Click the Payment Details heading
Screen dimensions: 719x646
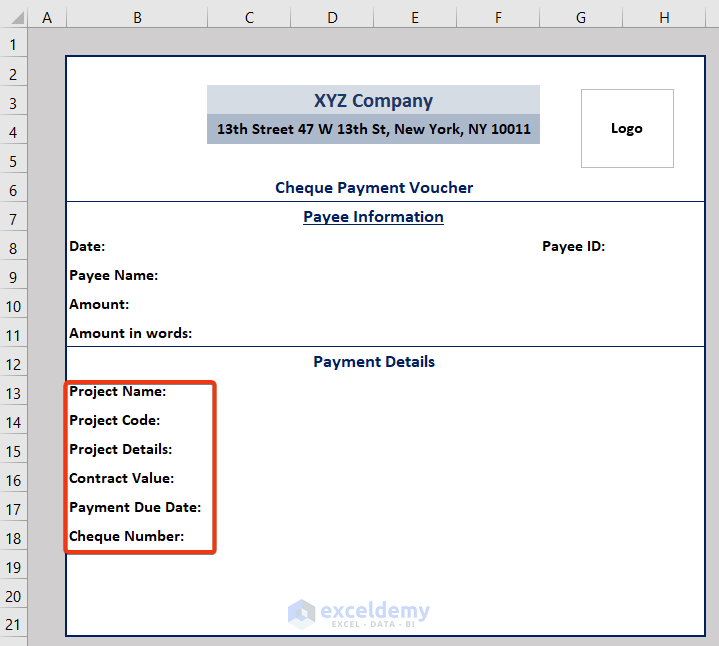pos(374,362)
